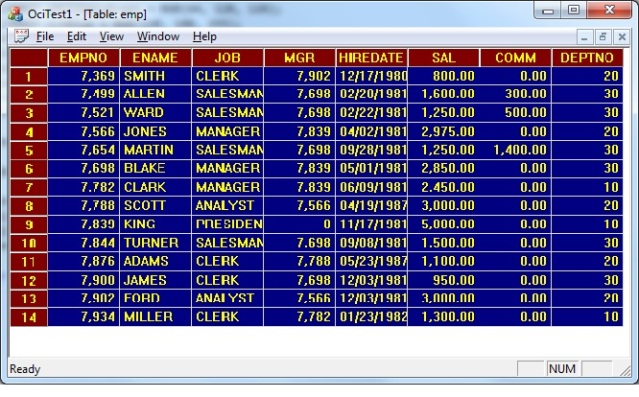Click the MILLER name cell
The height and width of the screenshot is (397, 639).
coord(155,317)
